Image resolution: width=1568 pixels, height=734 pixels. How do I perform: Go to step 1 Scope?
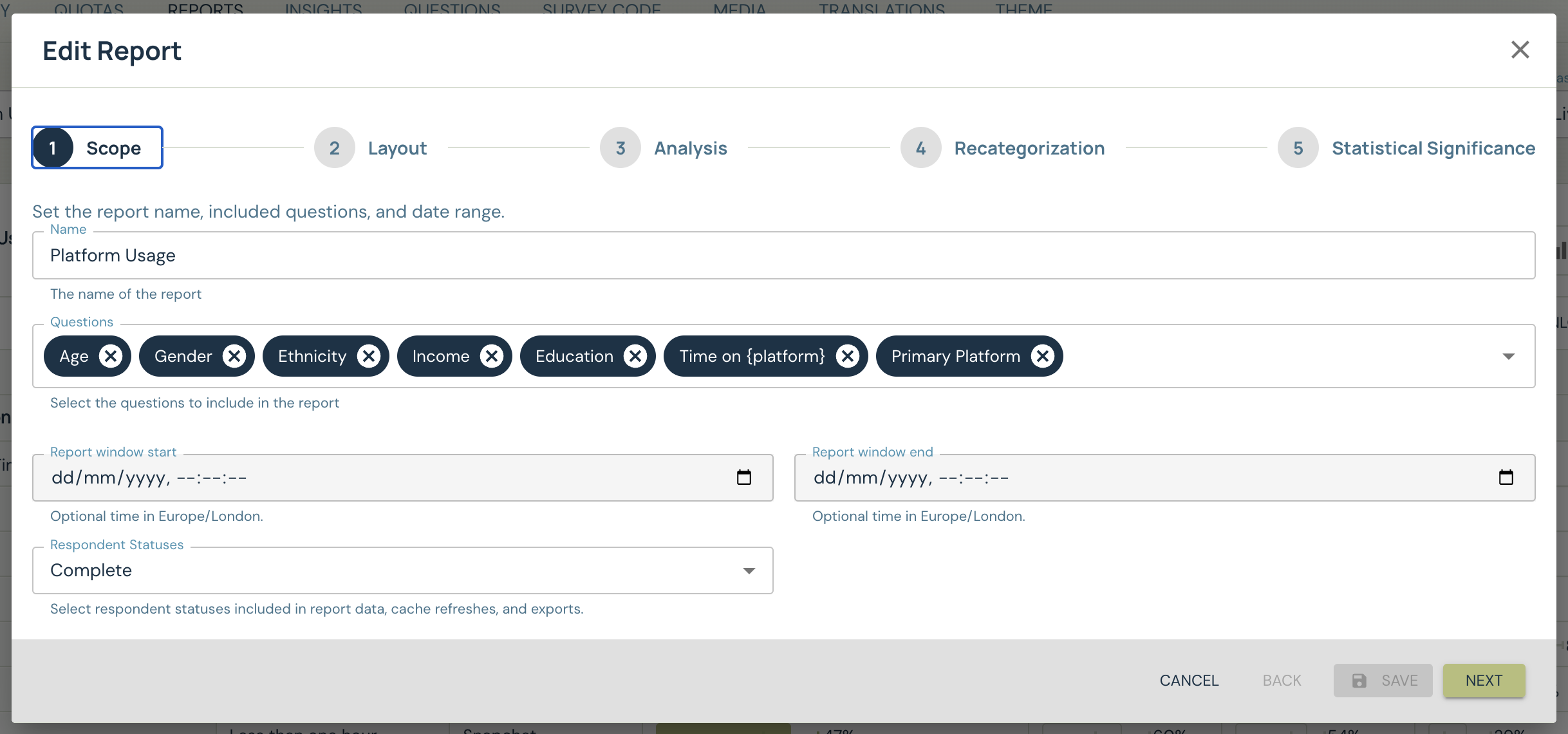pyautogui.click(x=97, y=147)
